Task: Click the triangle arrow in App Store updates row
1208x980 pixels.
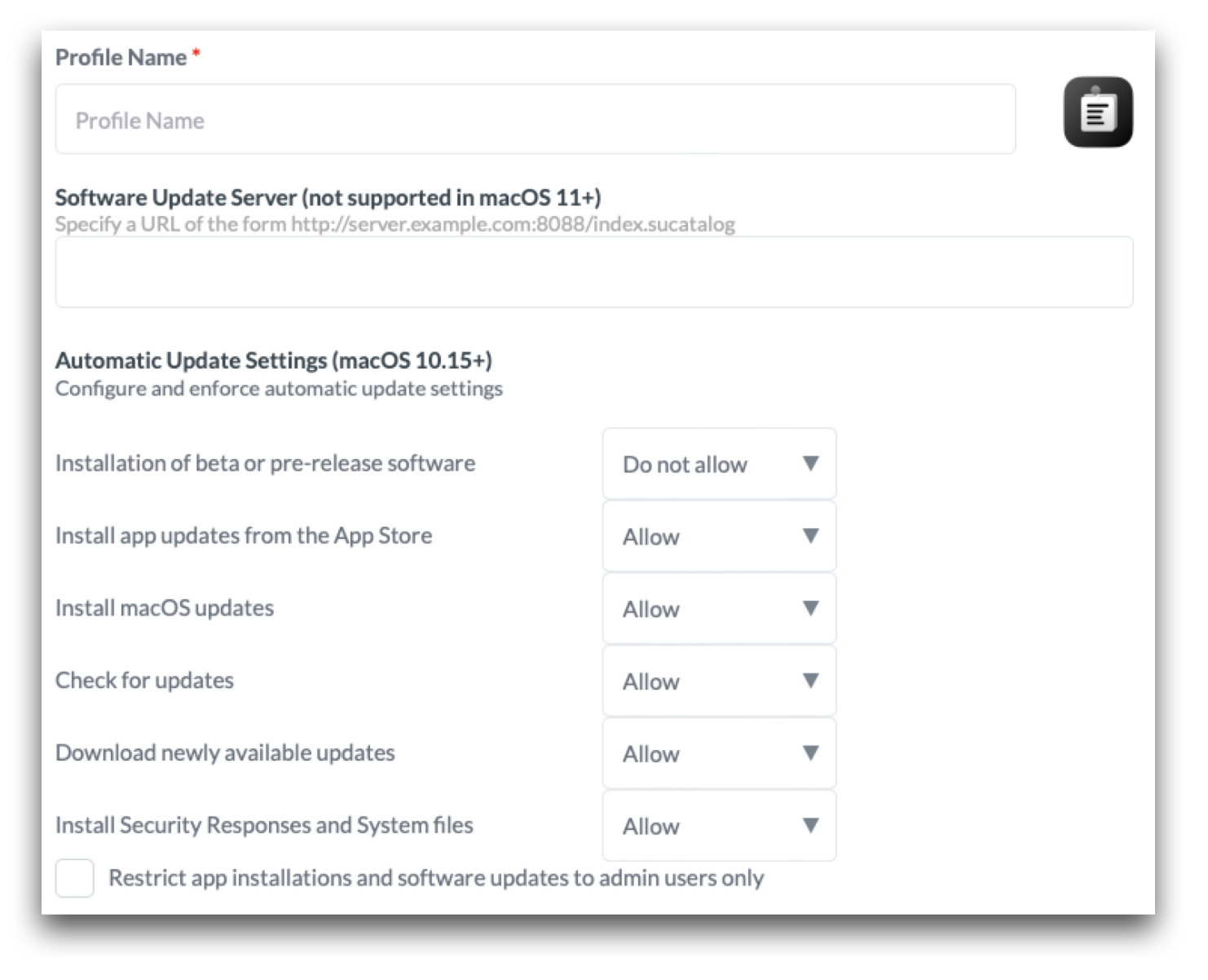Action: point(810,536)
